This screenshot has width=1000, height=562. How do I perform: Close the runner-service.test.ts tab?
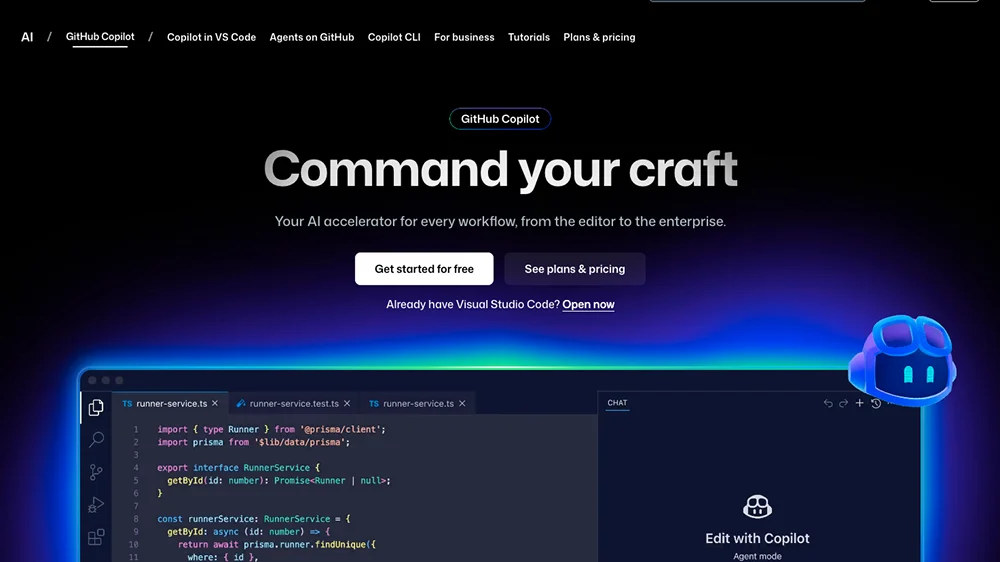coord(347,403)
